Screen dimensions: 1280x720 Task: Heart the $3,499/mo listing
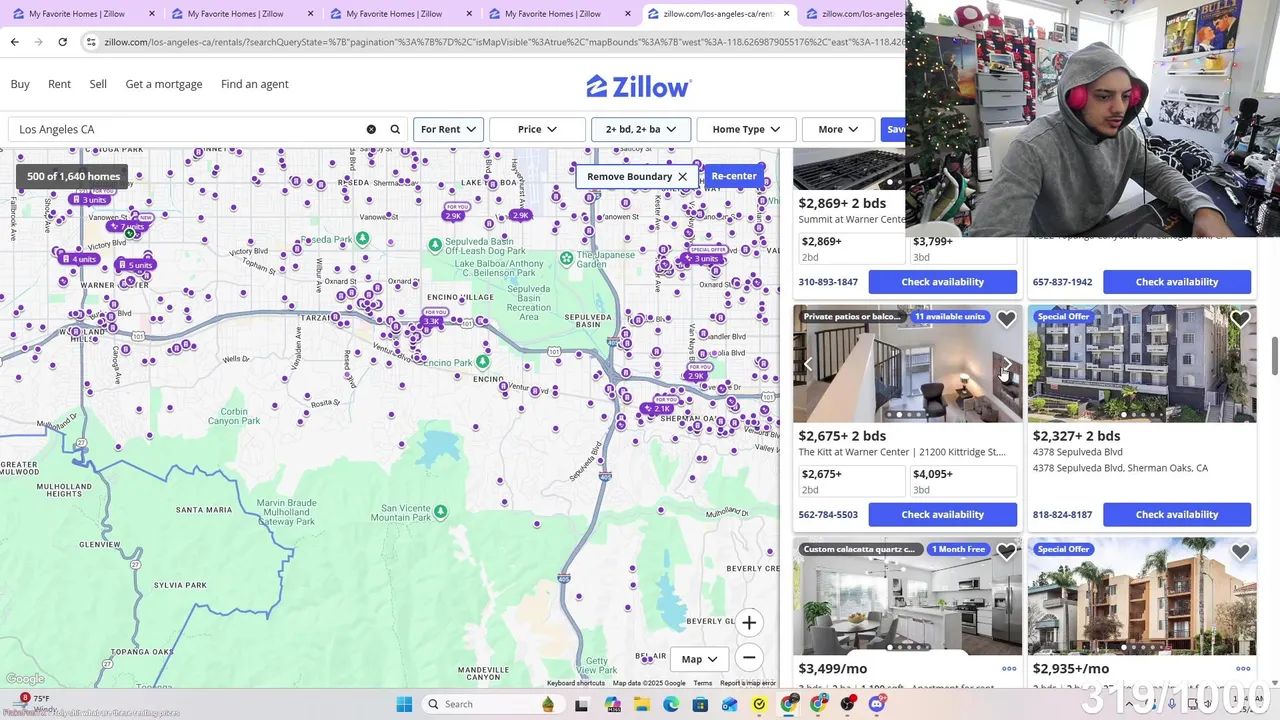(x=1006, y=552)
